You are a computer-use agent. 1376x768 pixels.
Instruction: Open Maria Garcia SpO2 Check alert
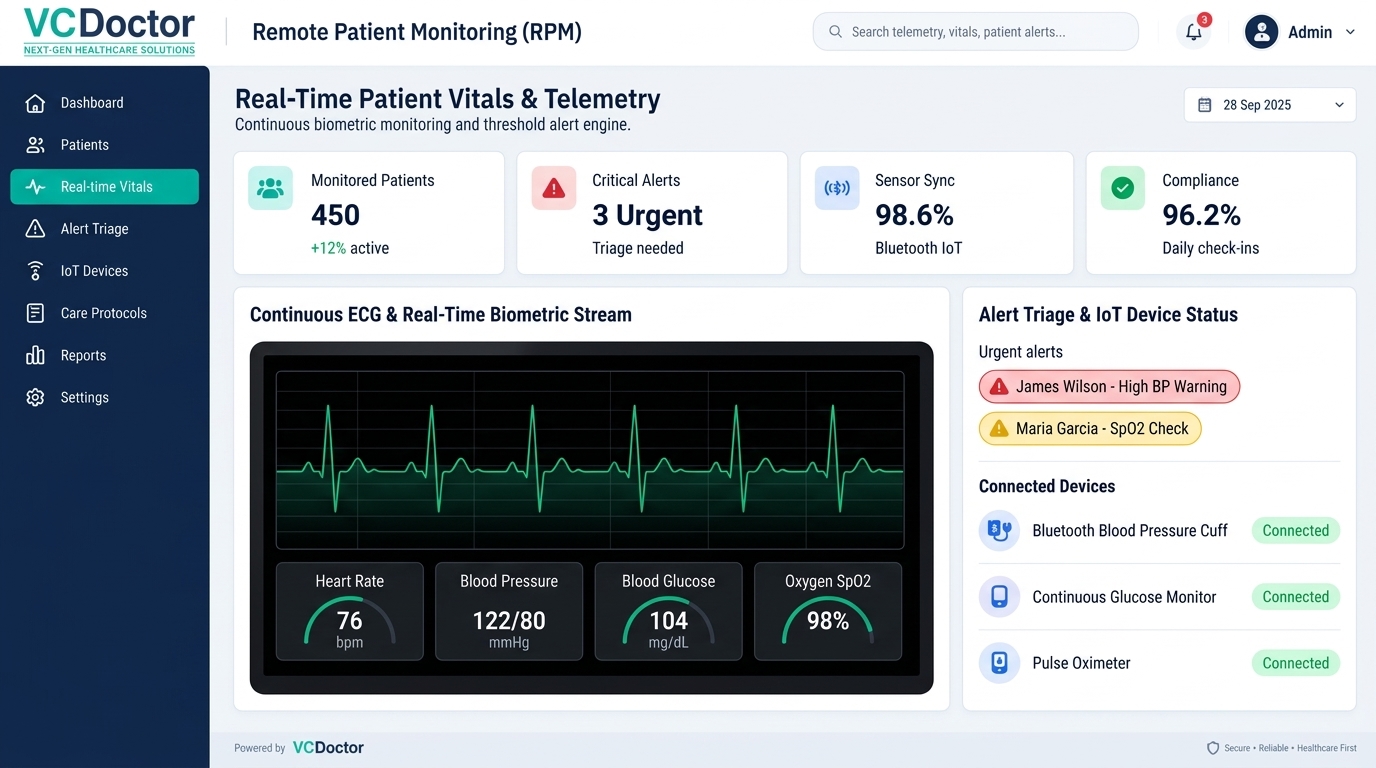pyautogui.click(x=1090, y=429)
